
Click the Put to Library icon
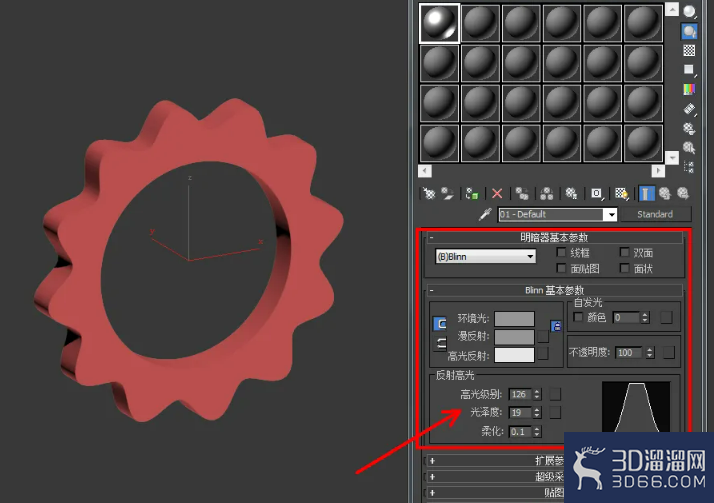(x=571, y=193)
